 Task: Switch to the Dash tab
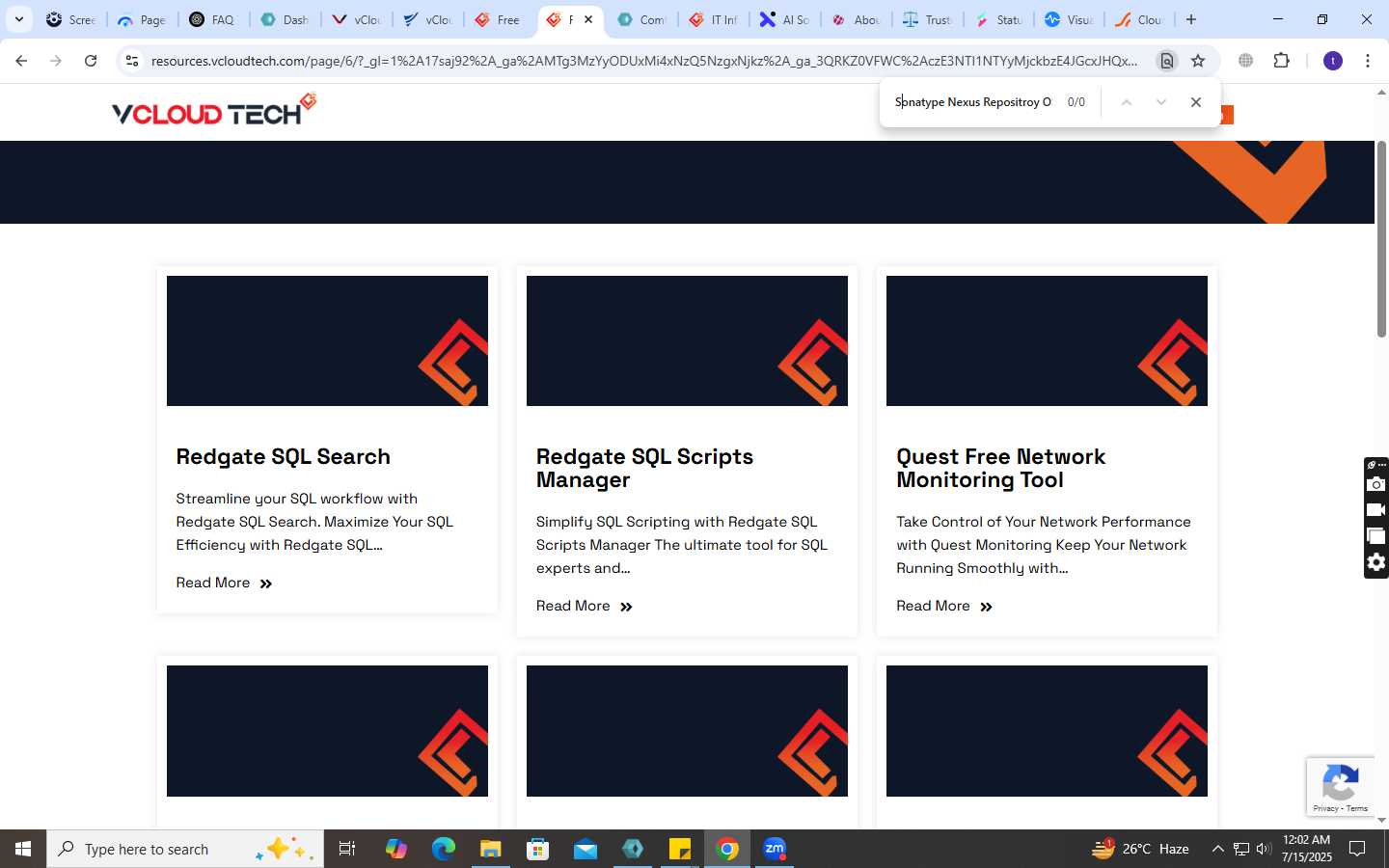[286, 19]
